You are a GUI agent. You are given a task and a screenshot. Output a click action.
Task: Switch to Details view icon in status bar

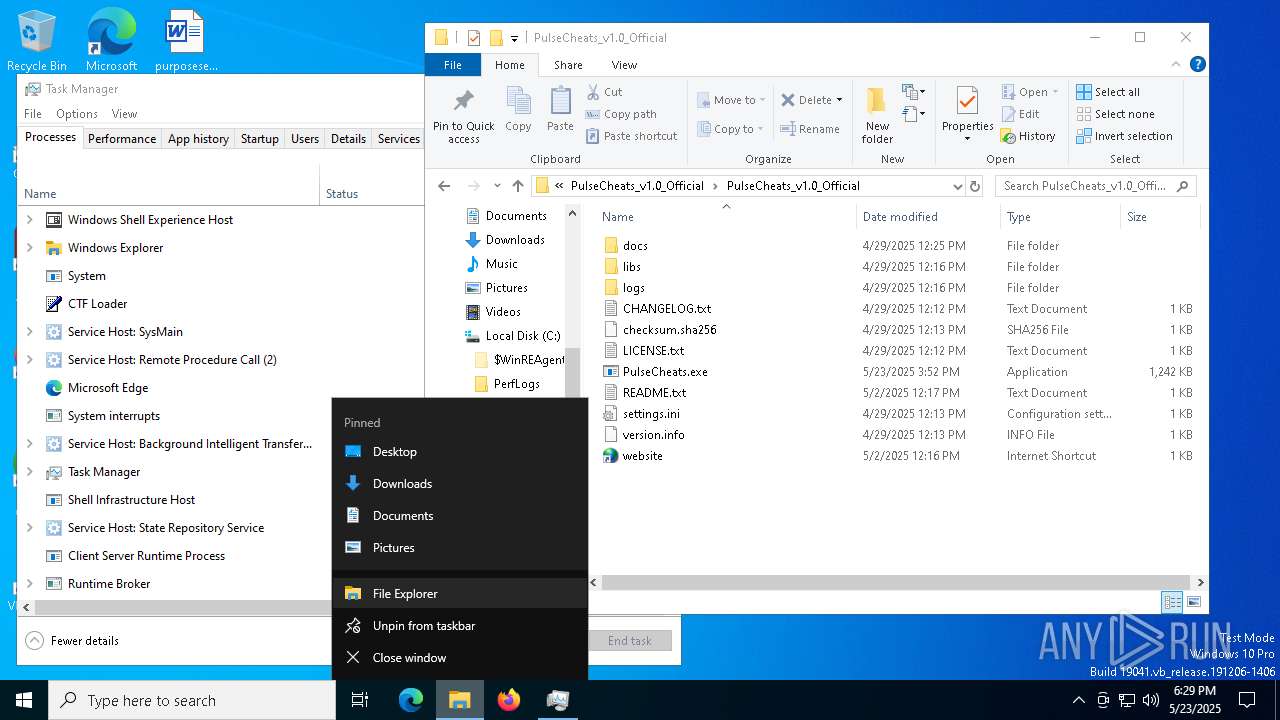click(1172, 602)
